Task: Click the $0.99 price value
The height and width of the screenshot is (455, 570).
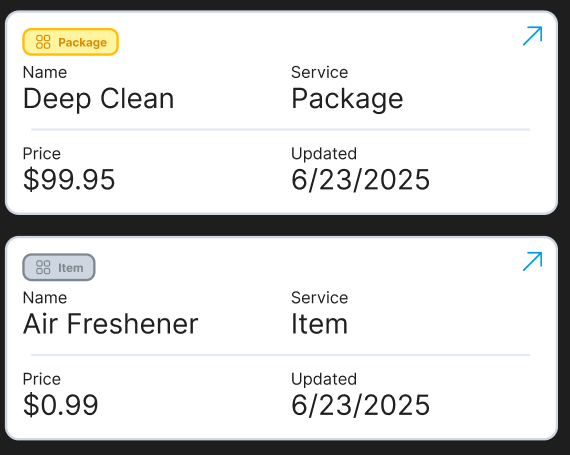Action: 60,405
